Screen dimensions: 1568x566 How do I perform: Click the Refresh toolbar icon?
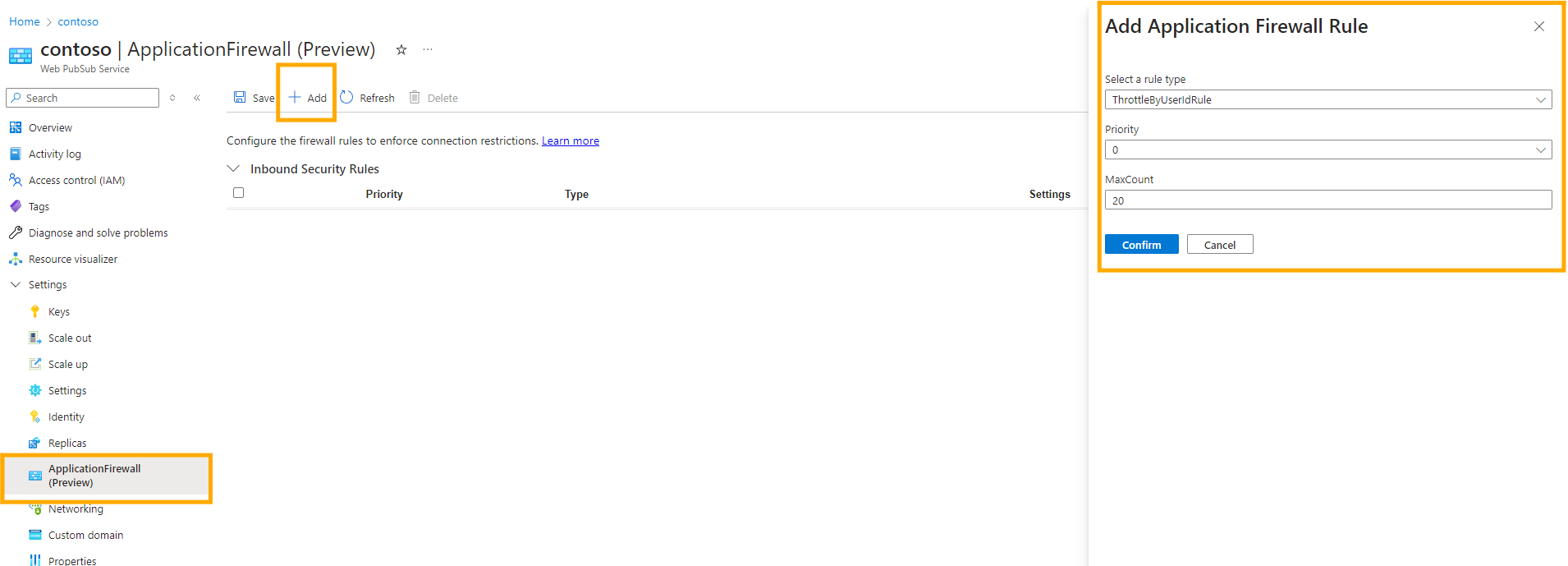[x=346, y=97]
